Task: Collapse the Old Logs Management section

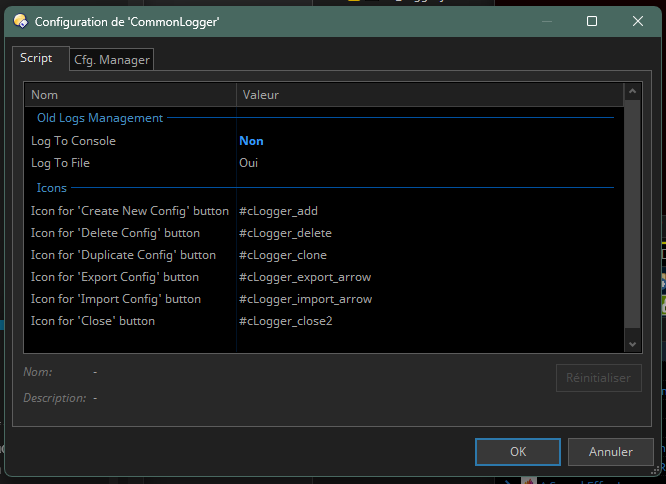Action: [x=99, y=118]
